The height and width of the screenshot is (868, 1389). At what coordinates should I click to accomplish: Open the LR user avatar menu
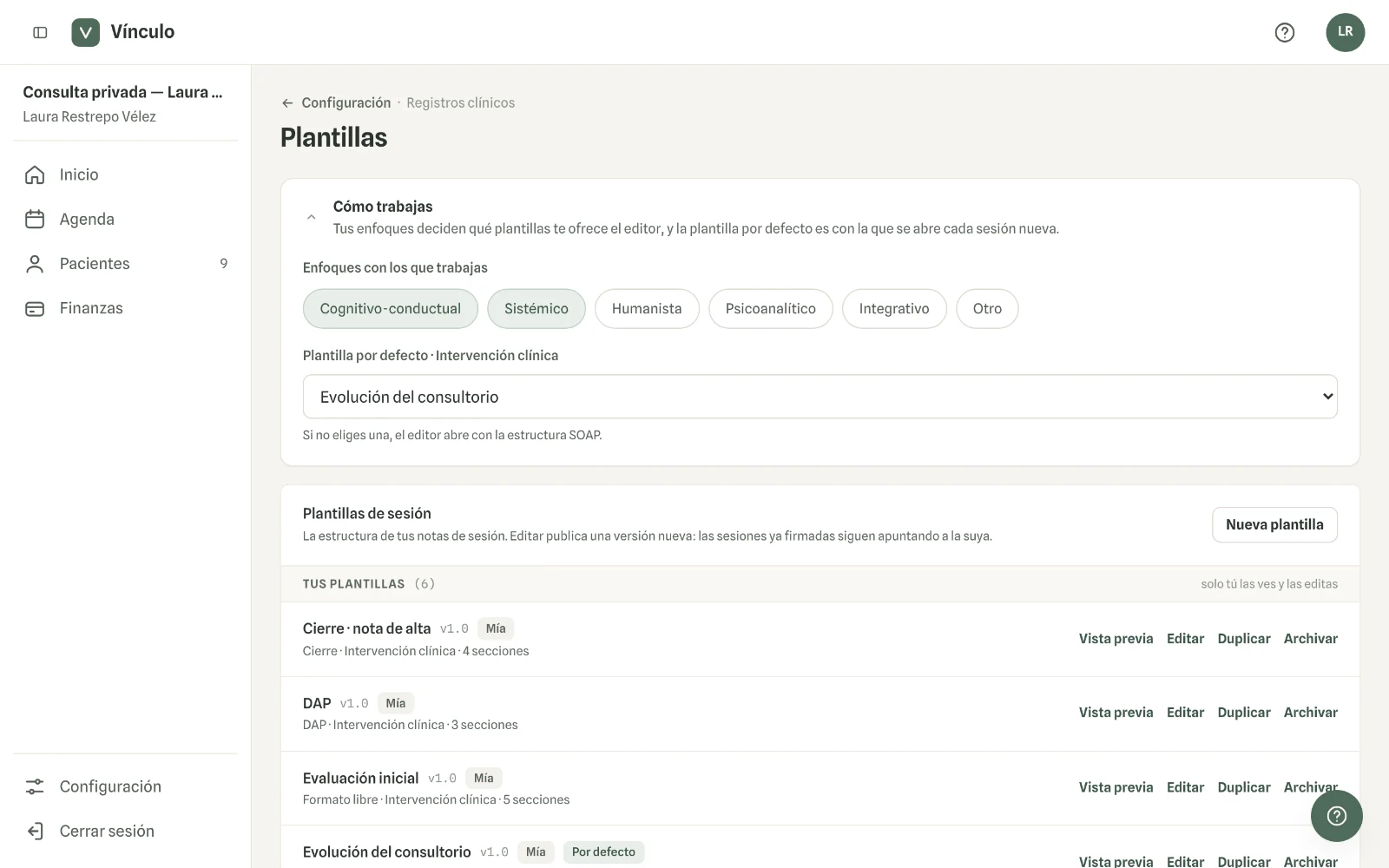point(1345,32)
